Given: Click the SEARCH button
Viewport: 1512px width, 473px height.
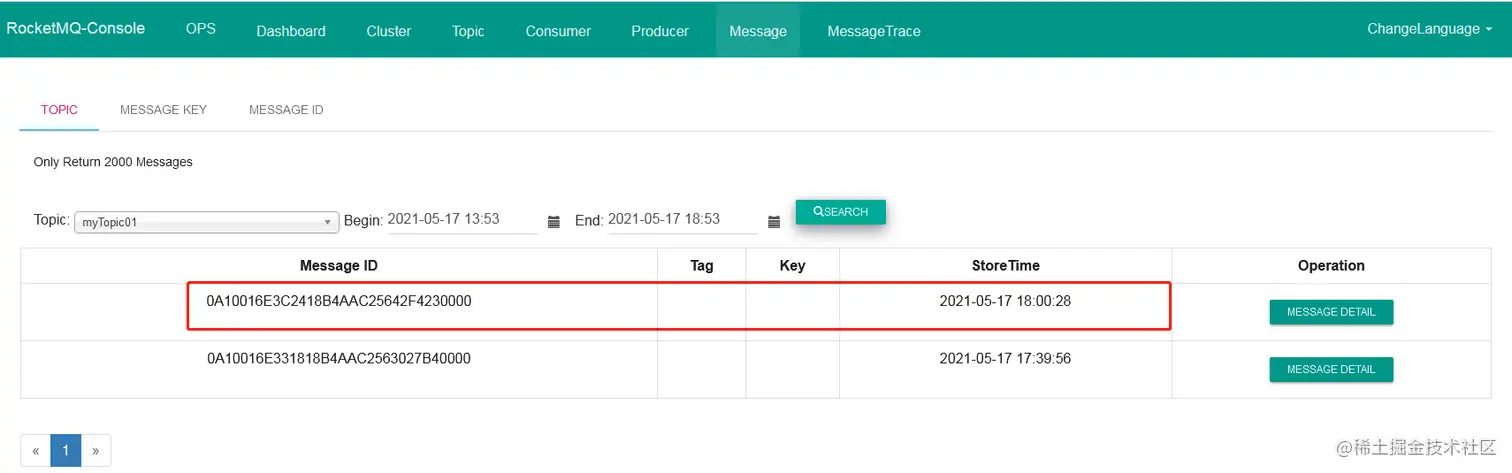Looking at the screenshot, I should pos(841,212).
